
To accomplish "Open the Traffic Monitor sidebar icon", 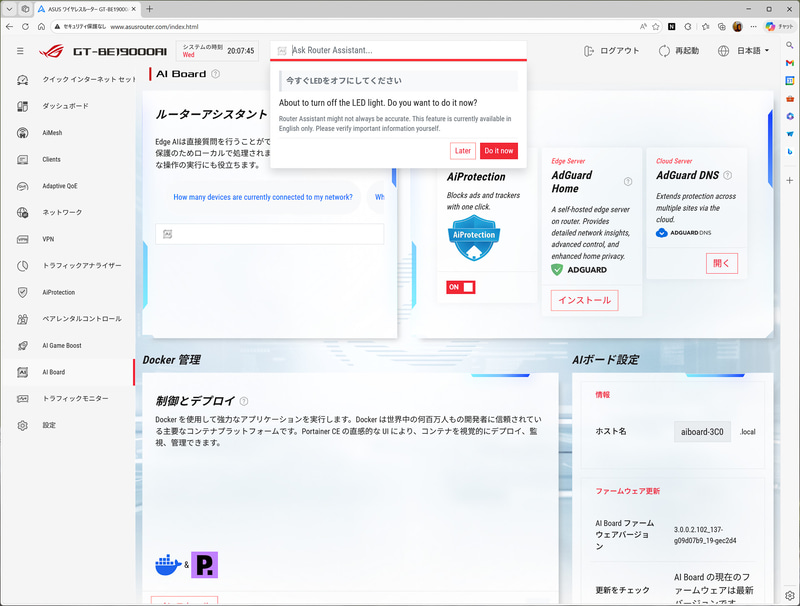I will [22, 398].
